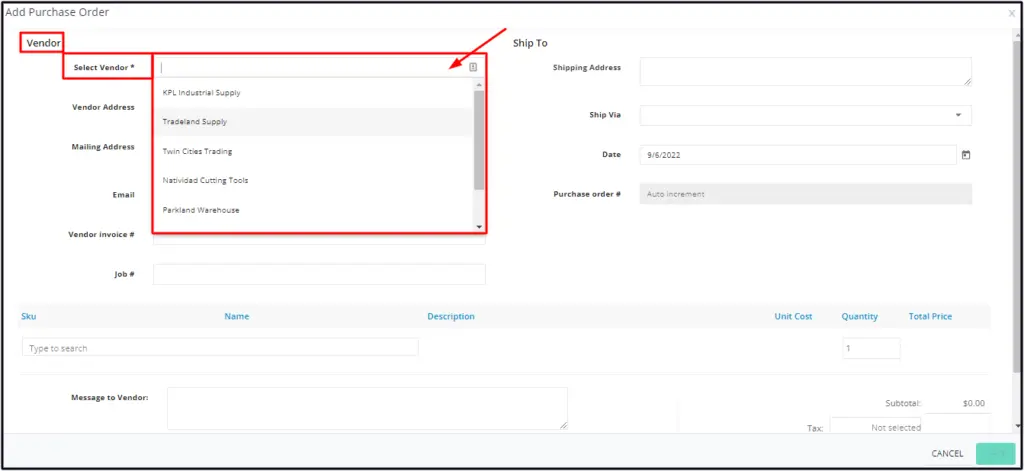The height and width of the screenshot is (471, 1024).
Task: Click the Sku column header
Action: 29,316
